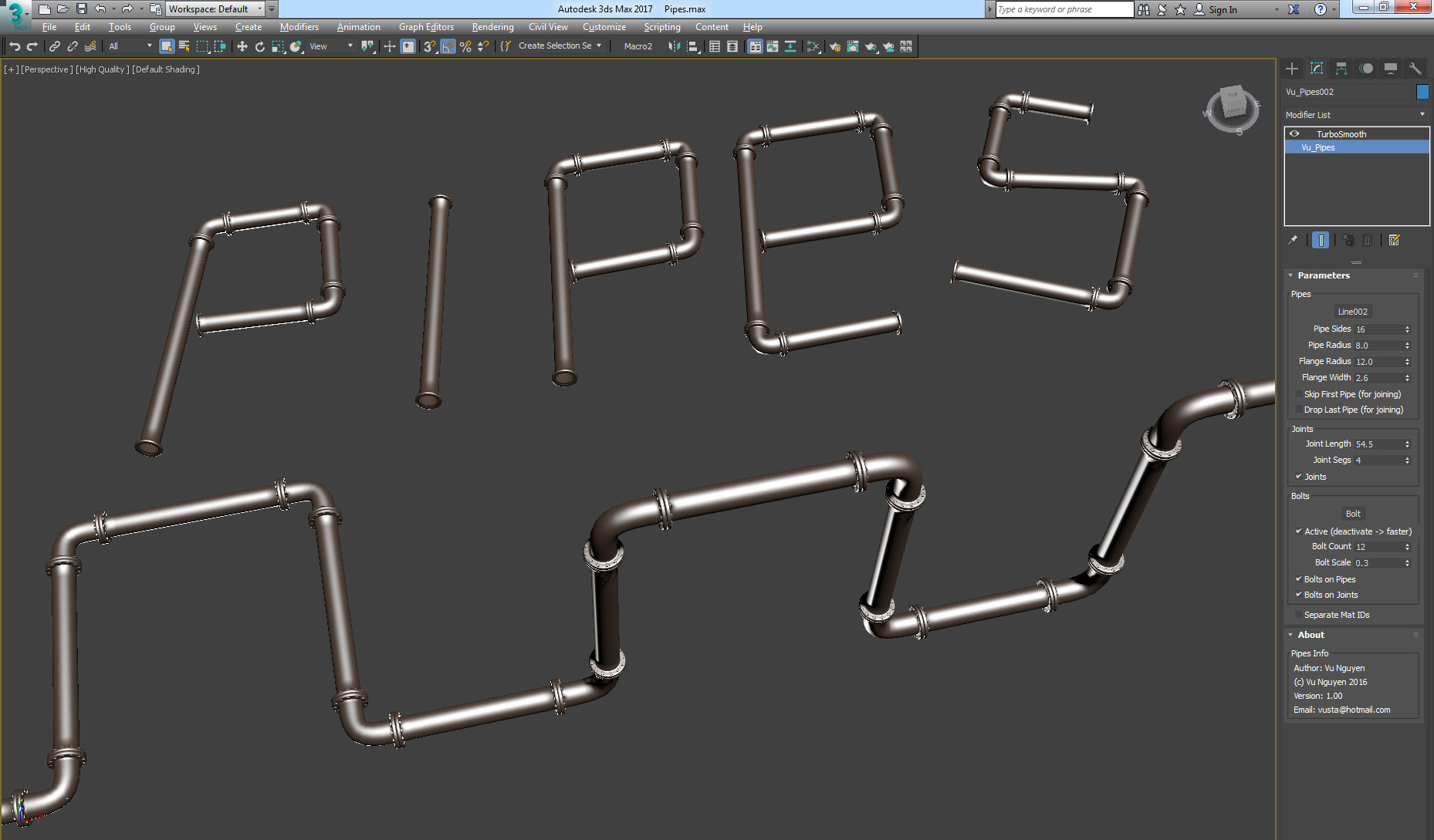1434x840 pixels.
Task: Select the Move tool in main toolbar
Action: (x=242, y=46)
